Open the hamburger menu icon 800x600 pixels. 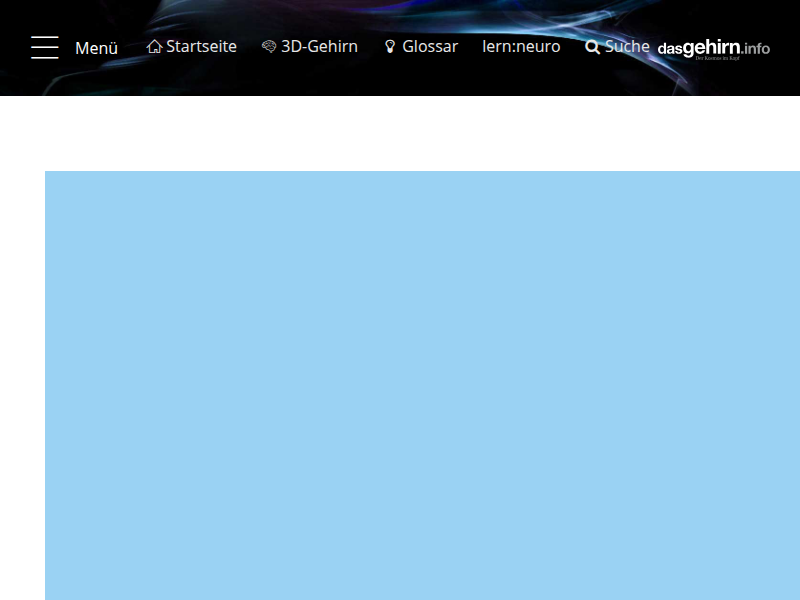[45, 47]
